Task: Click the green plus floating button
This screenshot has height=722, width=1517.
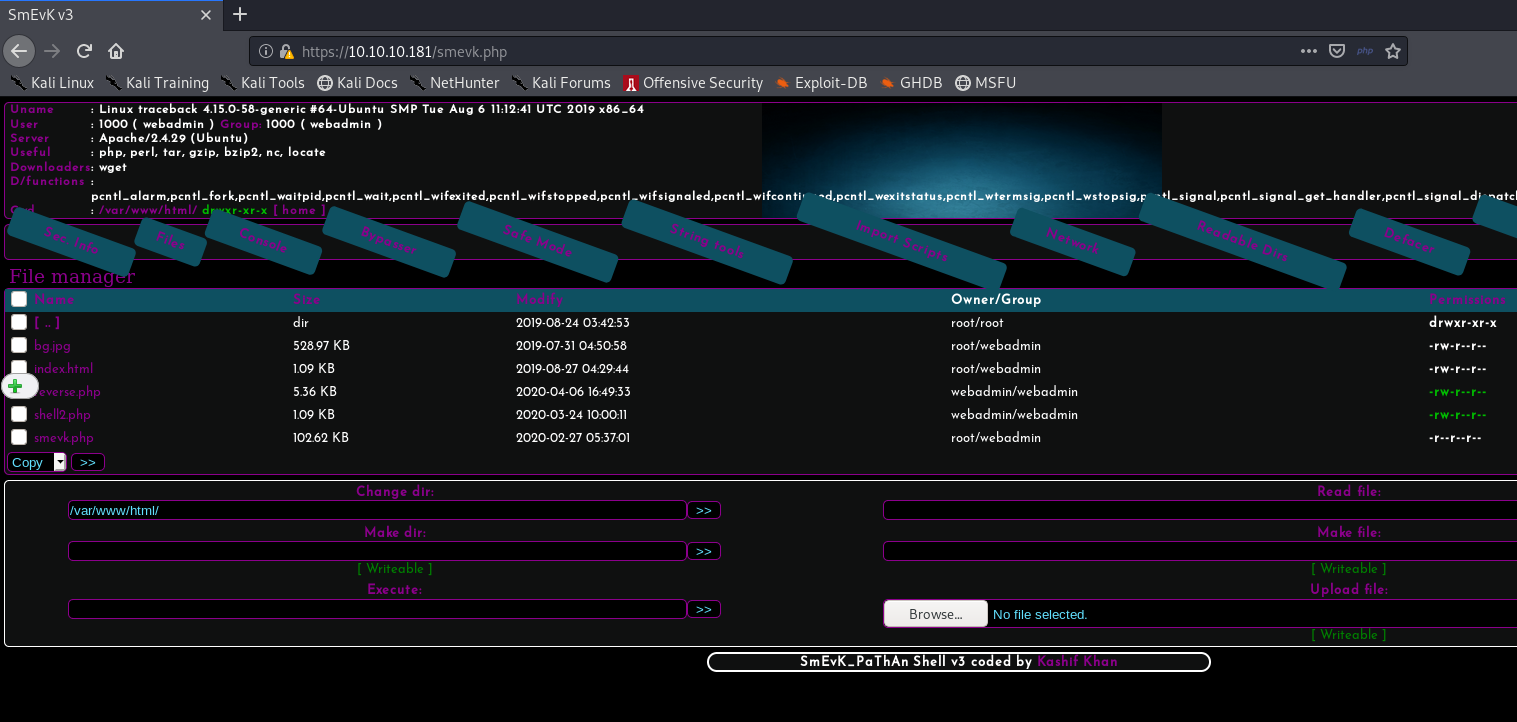Action: click(15, 386)
